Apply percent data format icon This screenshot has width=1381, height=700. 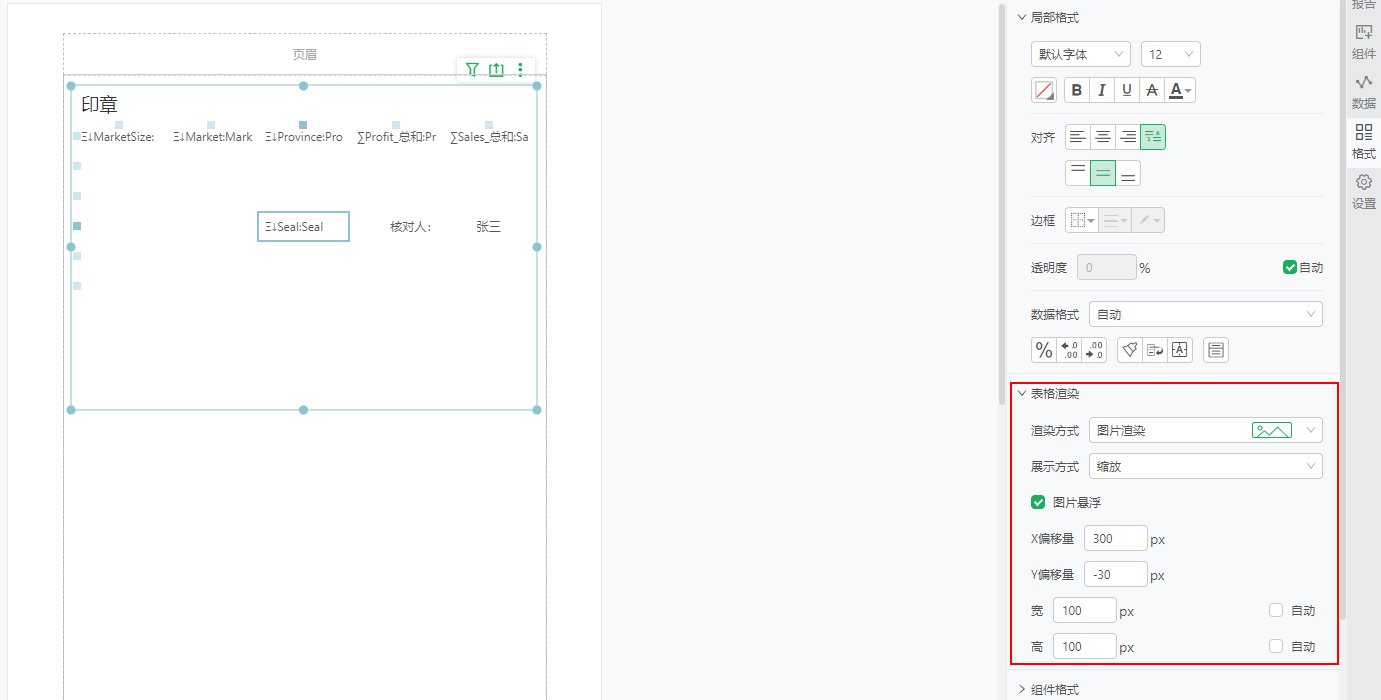1043,349
